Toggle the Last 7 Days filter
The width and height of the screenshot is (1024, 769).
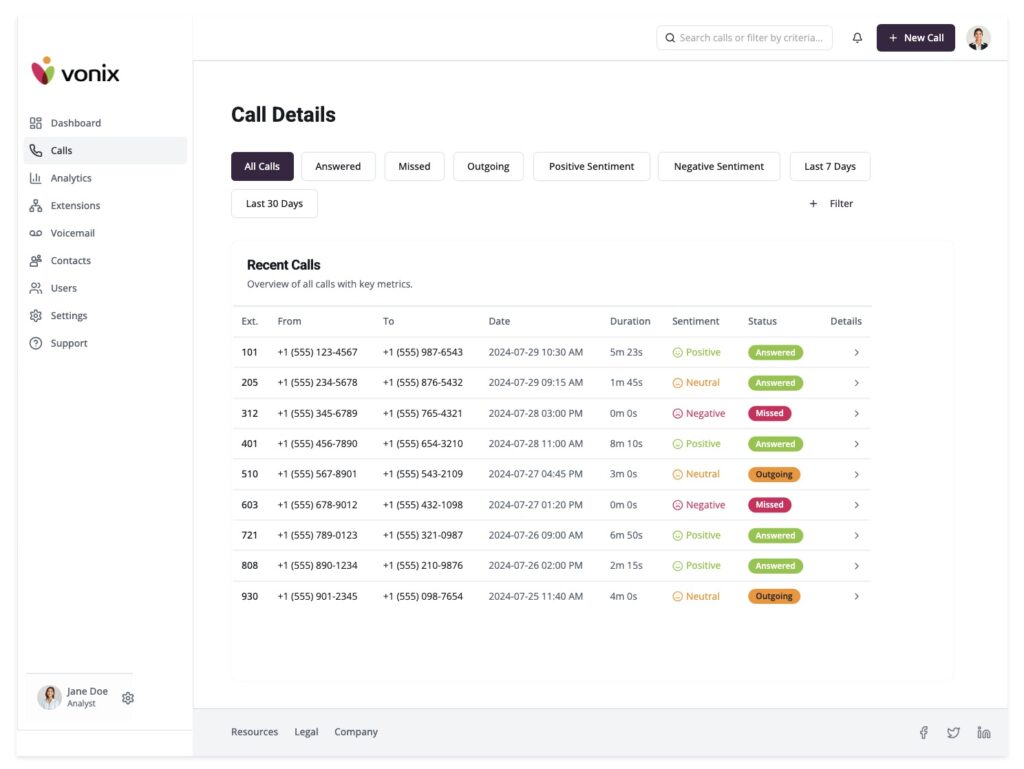829,167
